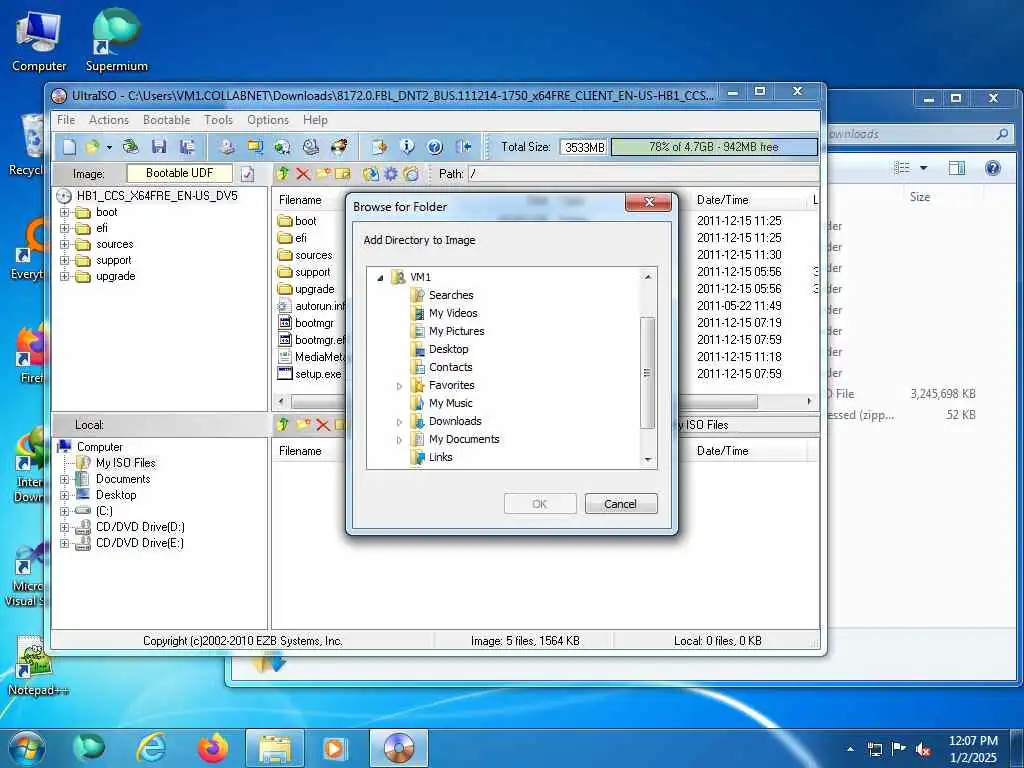Viewport: 1024px width, 768px height.
Task: Click the Burn CD/DVD image icon
Action: click(x=339, y=147)
